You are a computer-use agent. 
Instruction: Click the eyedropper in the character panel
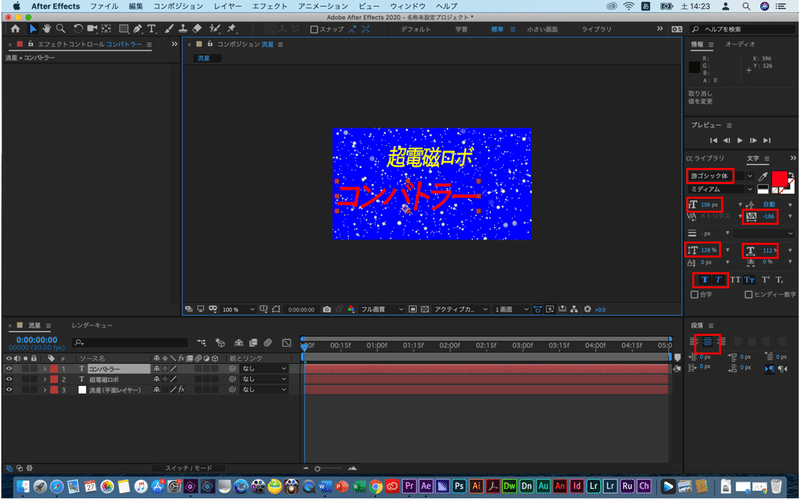coord(763,177)
